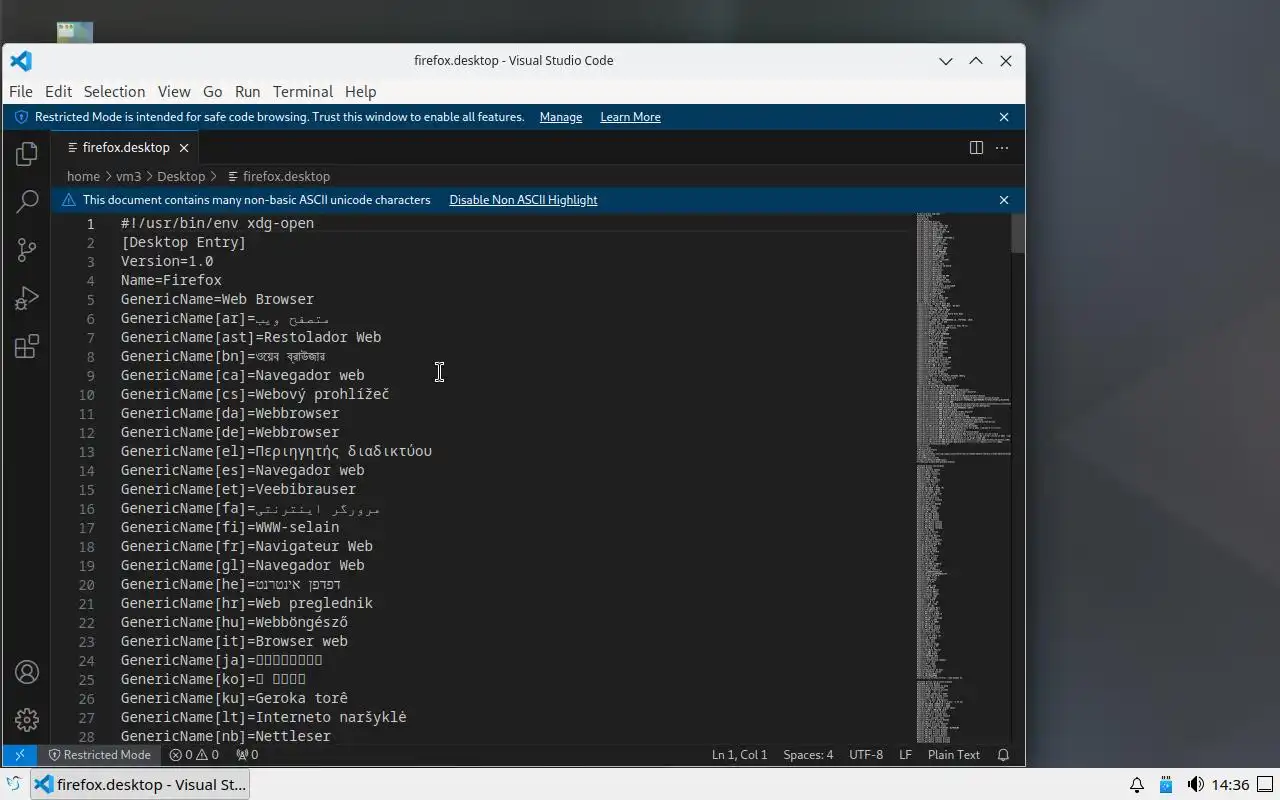Open the desktop icon behind VS Code window
The height and width of the screenshot is (800, 1280).
point(75,32)
